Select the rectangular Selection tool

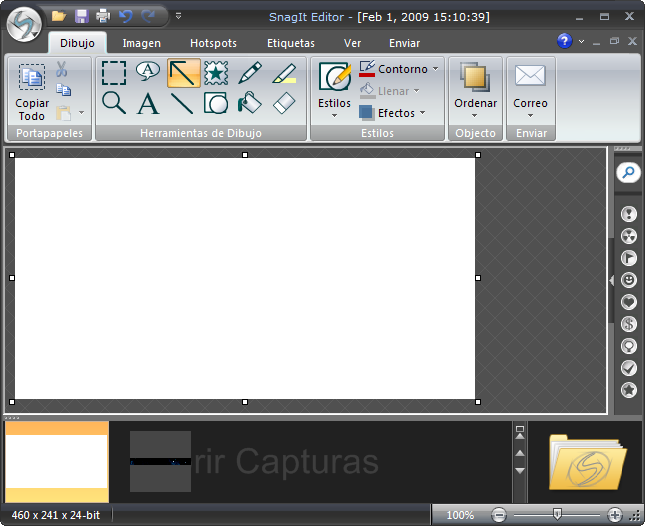tap(114, 72)
